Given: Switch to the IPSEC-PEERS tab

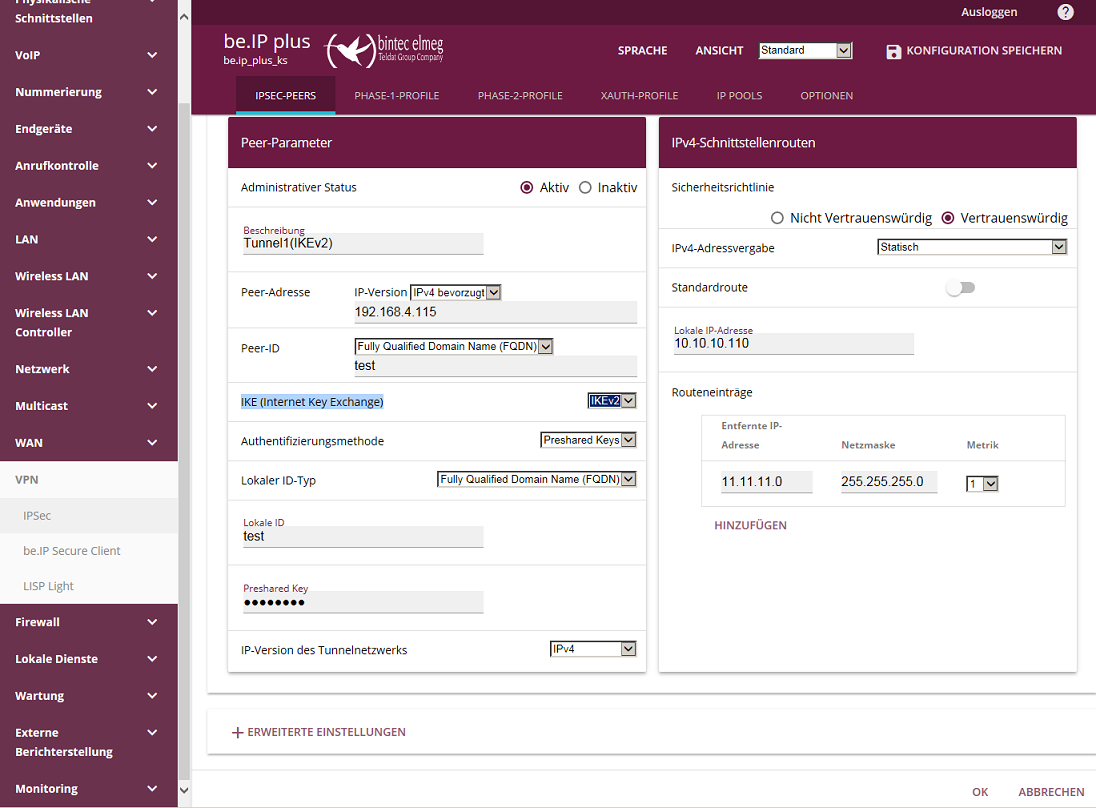Looking at the screenshot, I should pyautogui.click(x=285, y=96).
